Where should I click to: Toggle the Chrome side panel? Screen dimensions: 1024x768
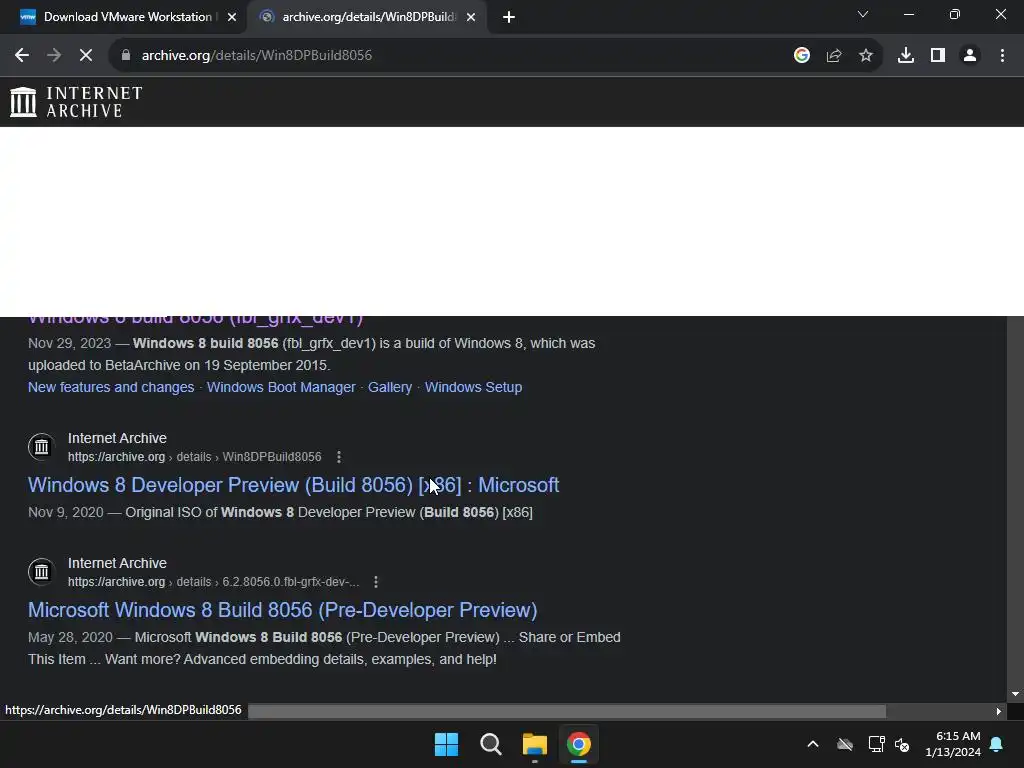938,56
